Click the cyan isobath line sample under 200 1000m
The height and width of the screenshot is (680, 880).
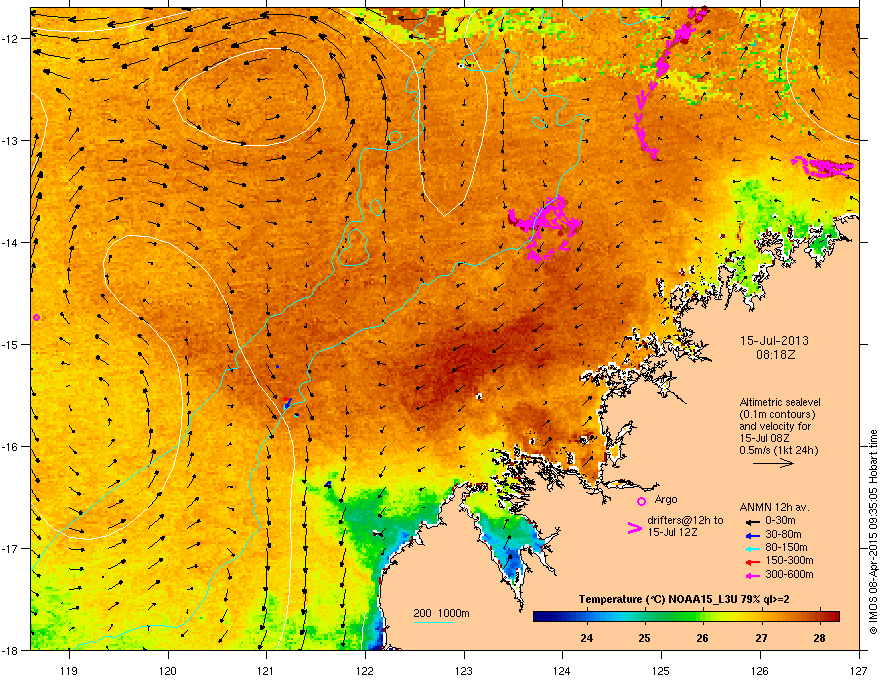(x=434, y=622)
